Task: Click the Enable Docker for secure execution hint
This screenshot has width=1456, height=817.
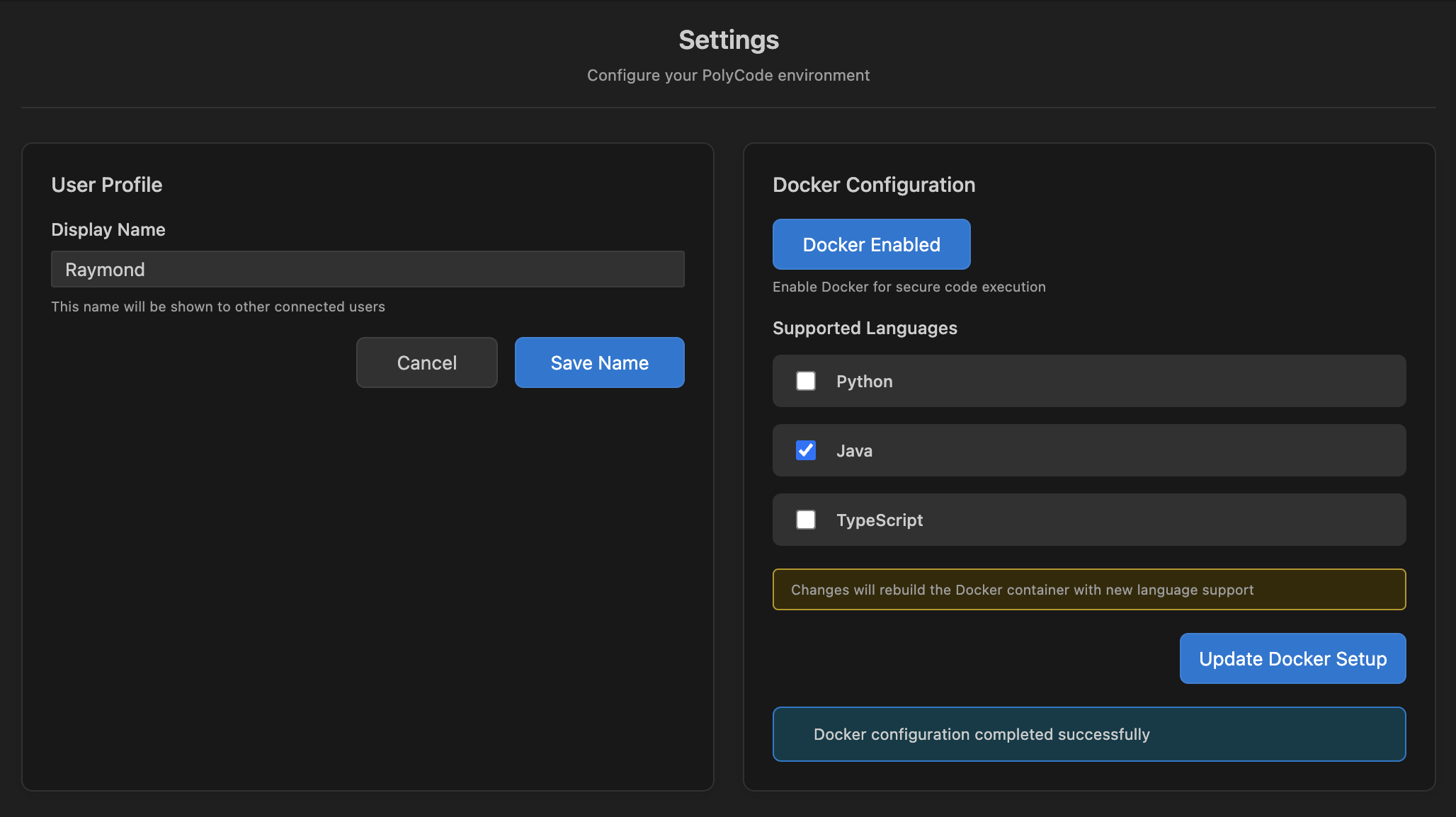Action: [x=909, y=287]
